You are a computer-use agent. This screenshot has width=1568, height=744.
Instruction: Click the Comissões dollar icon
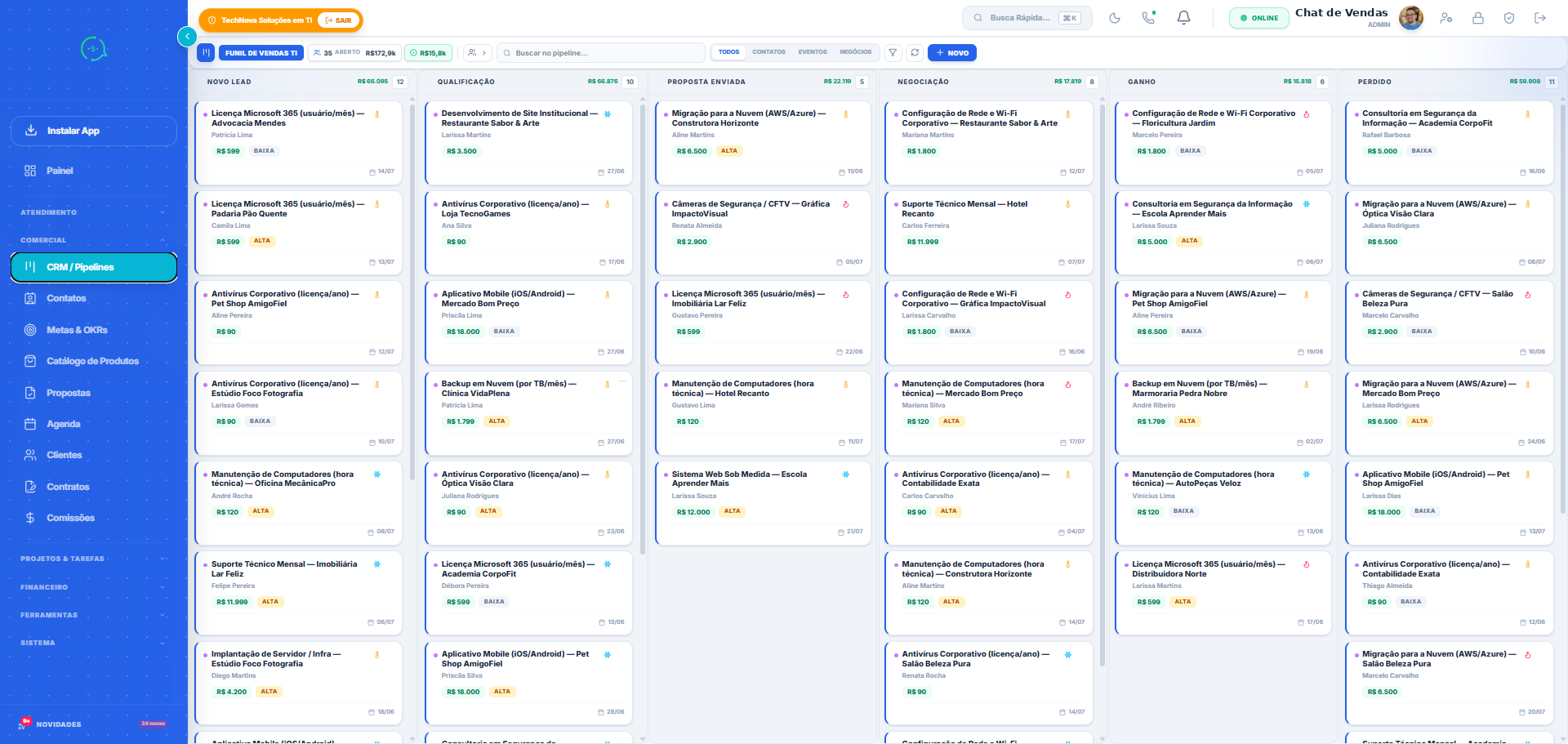pyautogui.click(x=30, y=518)
